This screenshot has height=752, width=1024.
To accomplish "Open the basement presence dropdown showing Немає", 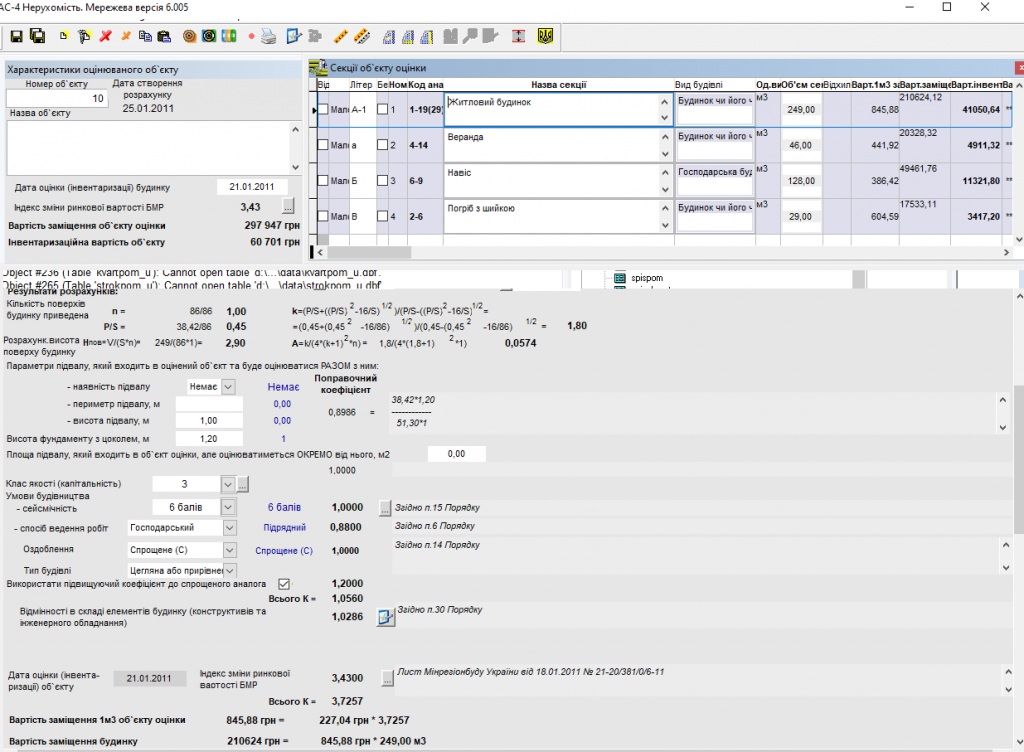I will (228, 387).
